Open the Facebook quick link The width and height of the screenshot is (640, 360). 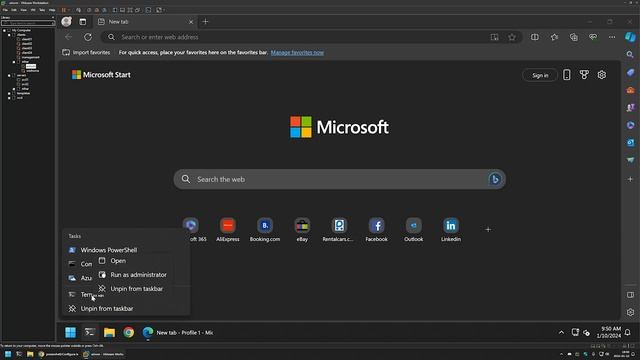point(376,229)
